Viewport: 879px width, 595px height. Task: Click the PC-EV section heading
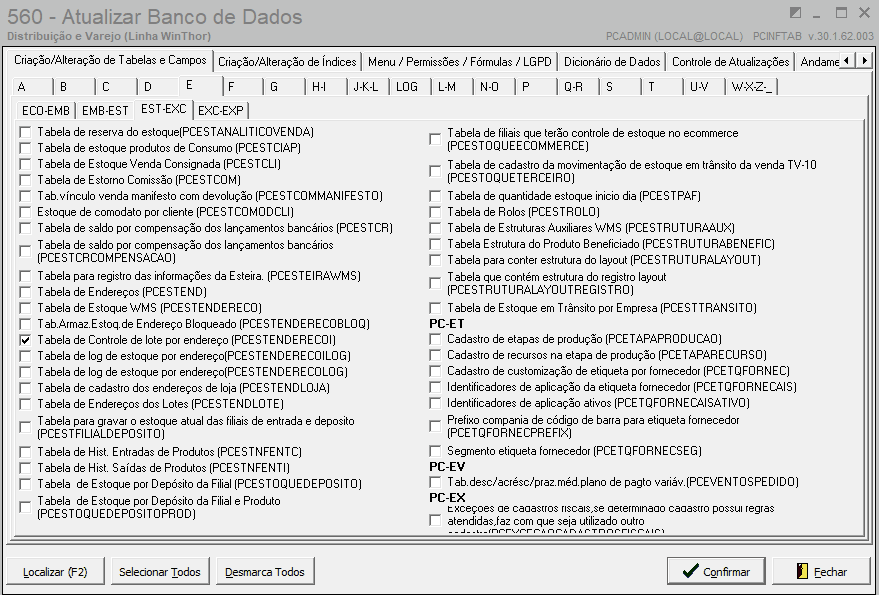pos(447,467)
